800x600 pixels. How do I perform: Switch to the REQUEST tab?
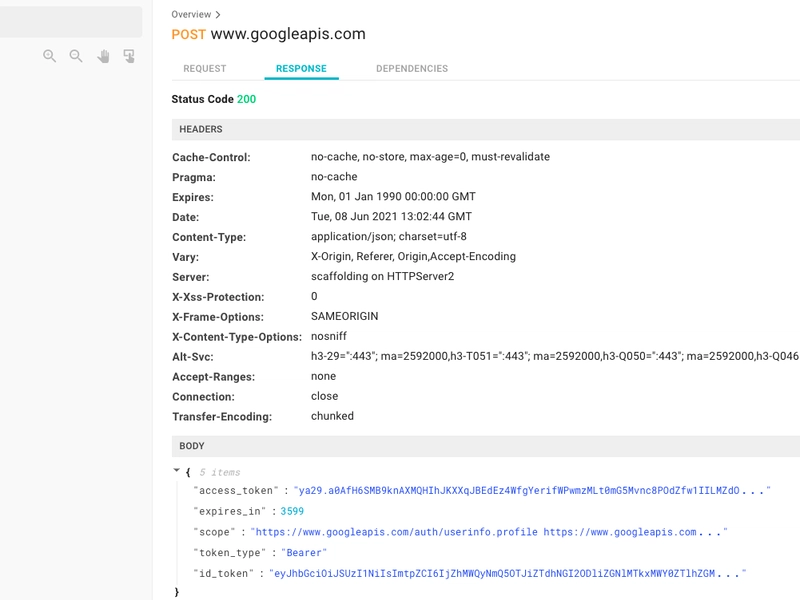(x=205, y=68)
